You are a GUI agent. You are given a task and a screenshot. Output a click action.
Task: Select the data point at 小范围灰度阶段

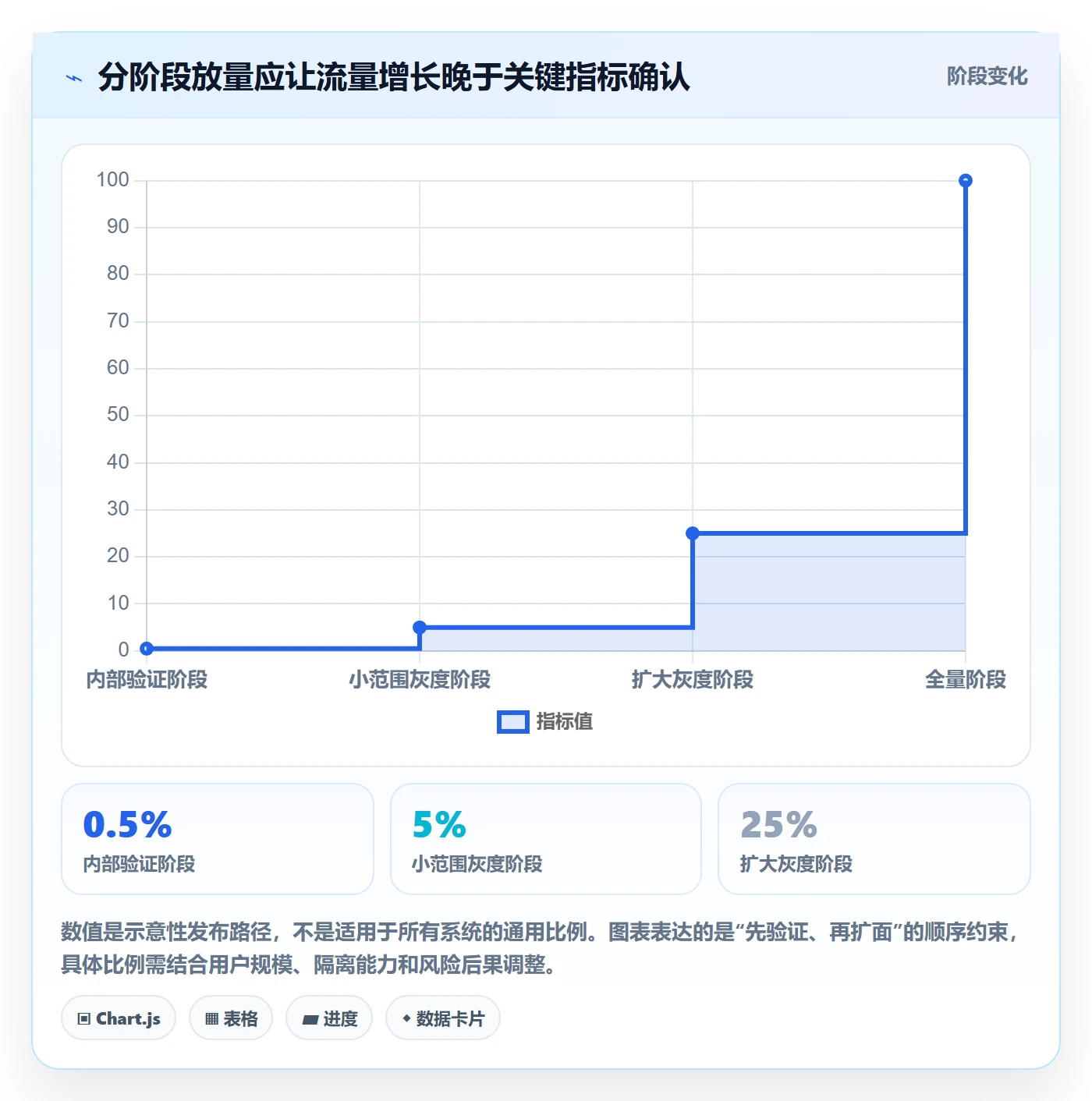[x=420, y=628]
